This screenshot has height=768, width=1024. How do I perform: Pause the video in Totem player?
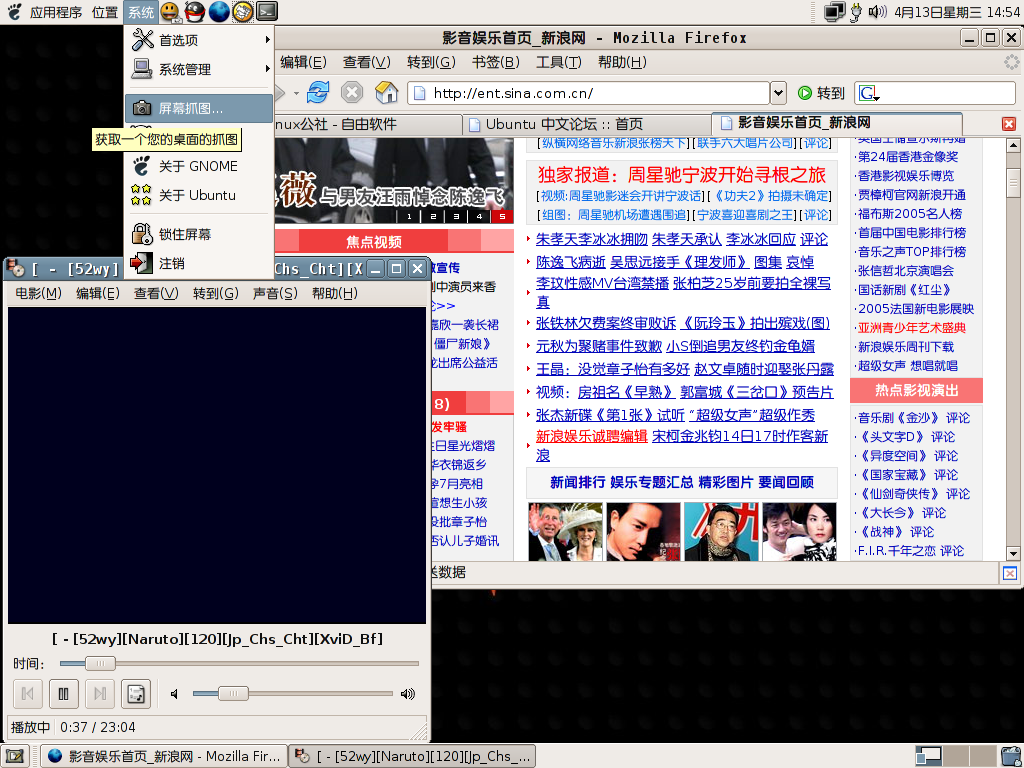(63, 694)
